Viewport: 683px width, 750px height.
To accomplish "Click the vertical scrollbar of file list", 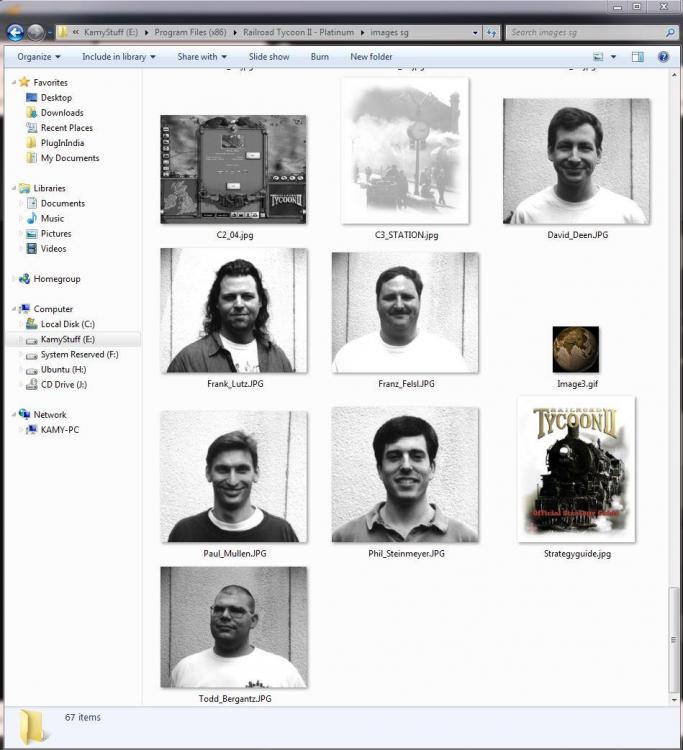I will 674,640.
